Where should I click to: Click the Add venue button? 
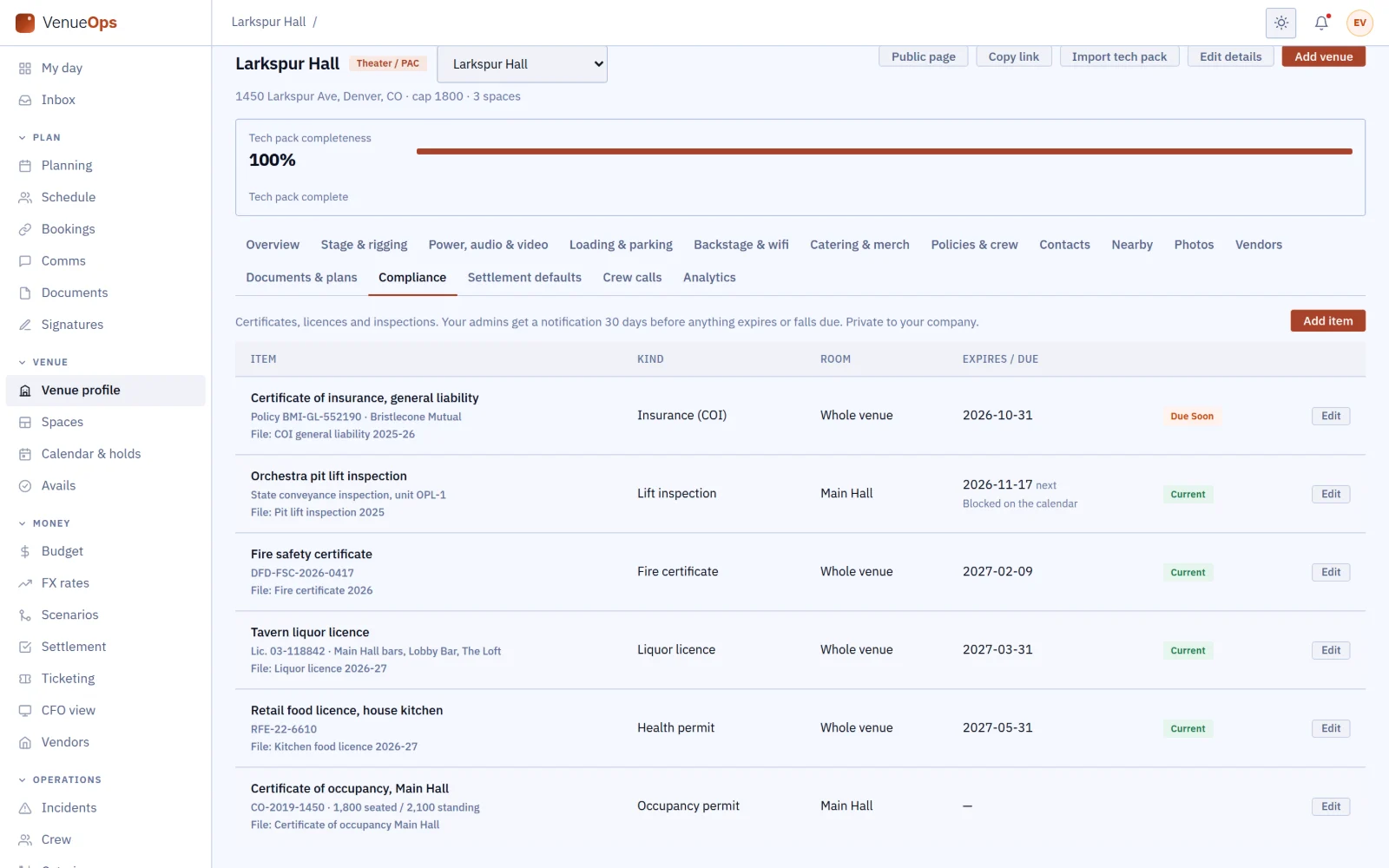1323,56
